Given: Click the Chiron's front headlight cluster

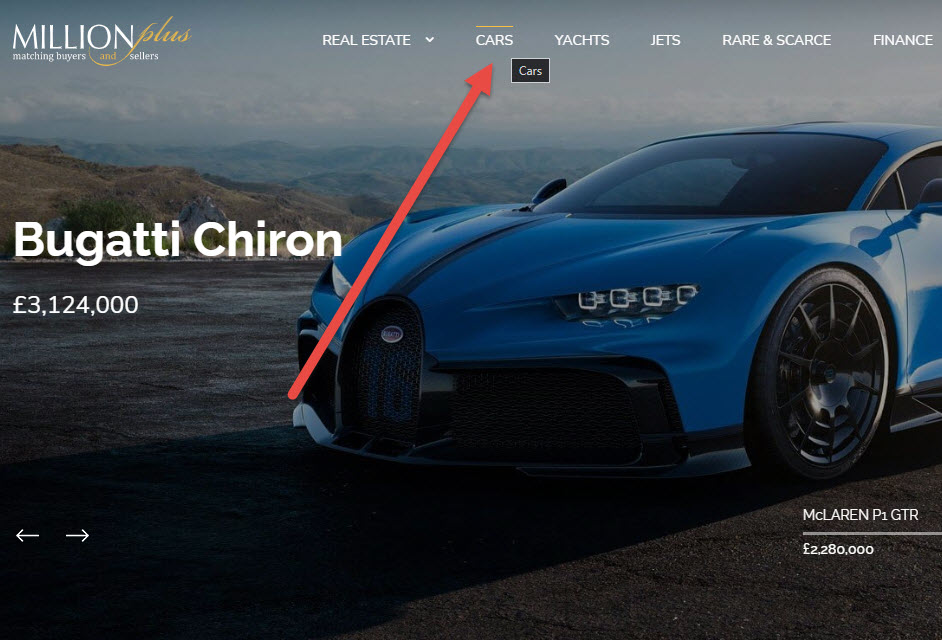Looking at the screenshot, I should [x=627, y=300].
